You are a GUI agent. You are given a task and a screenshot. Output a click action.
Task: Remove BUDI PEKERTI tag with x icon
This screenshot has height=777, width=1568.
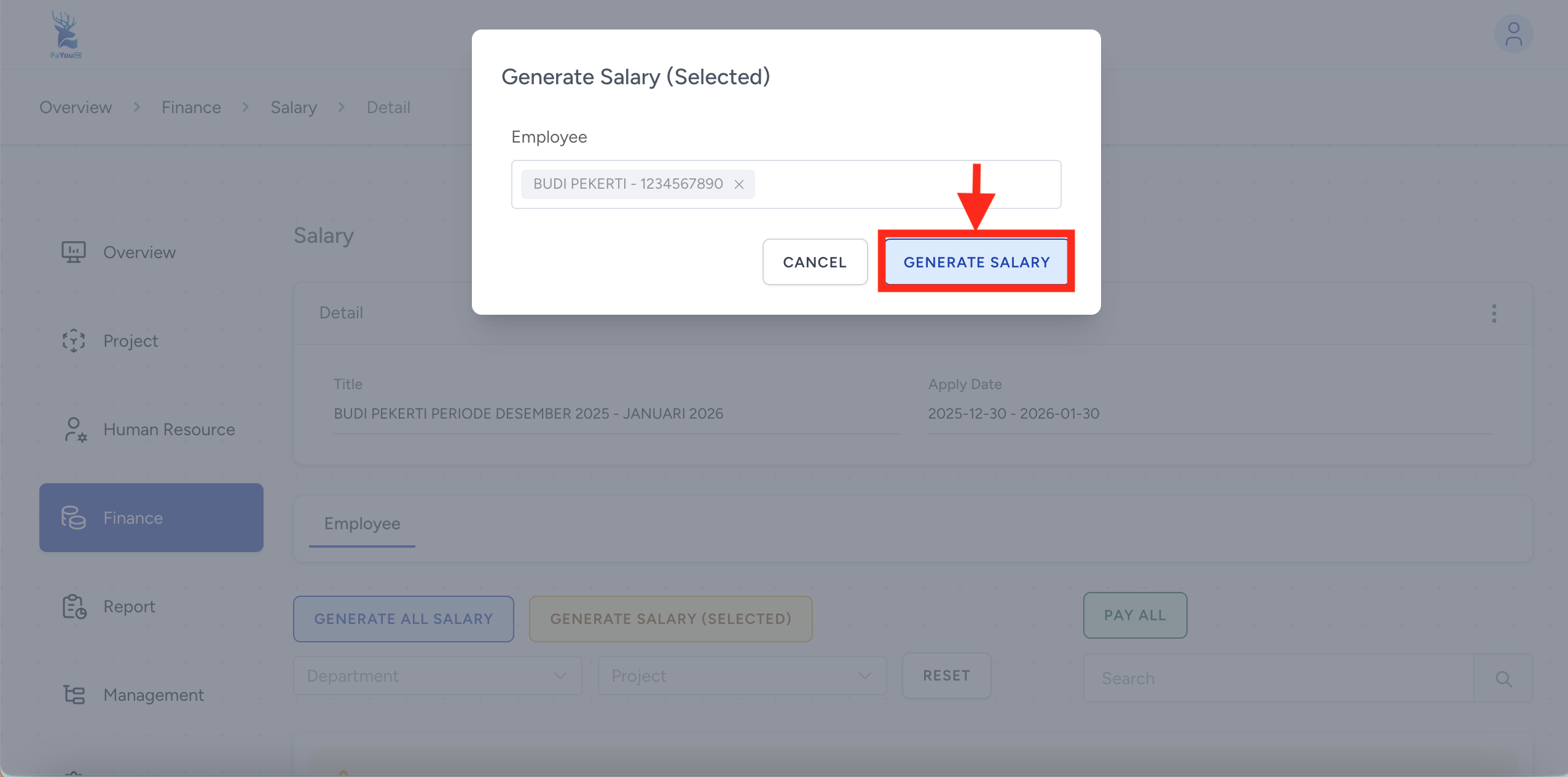pyautogui.click(x=739, y=184)
